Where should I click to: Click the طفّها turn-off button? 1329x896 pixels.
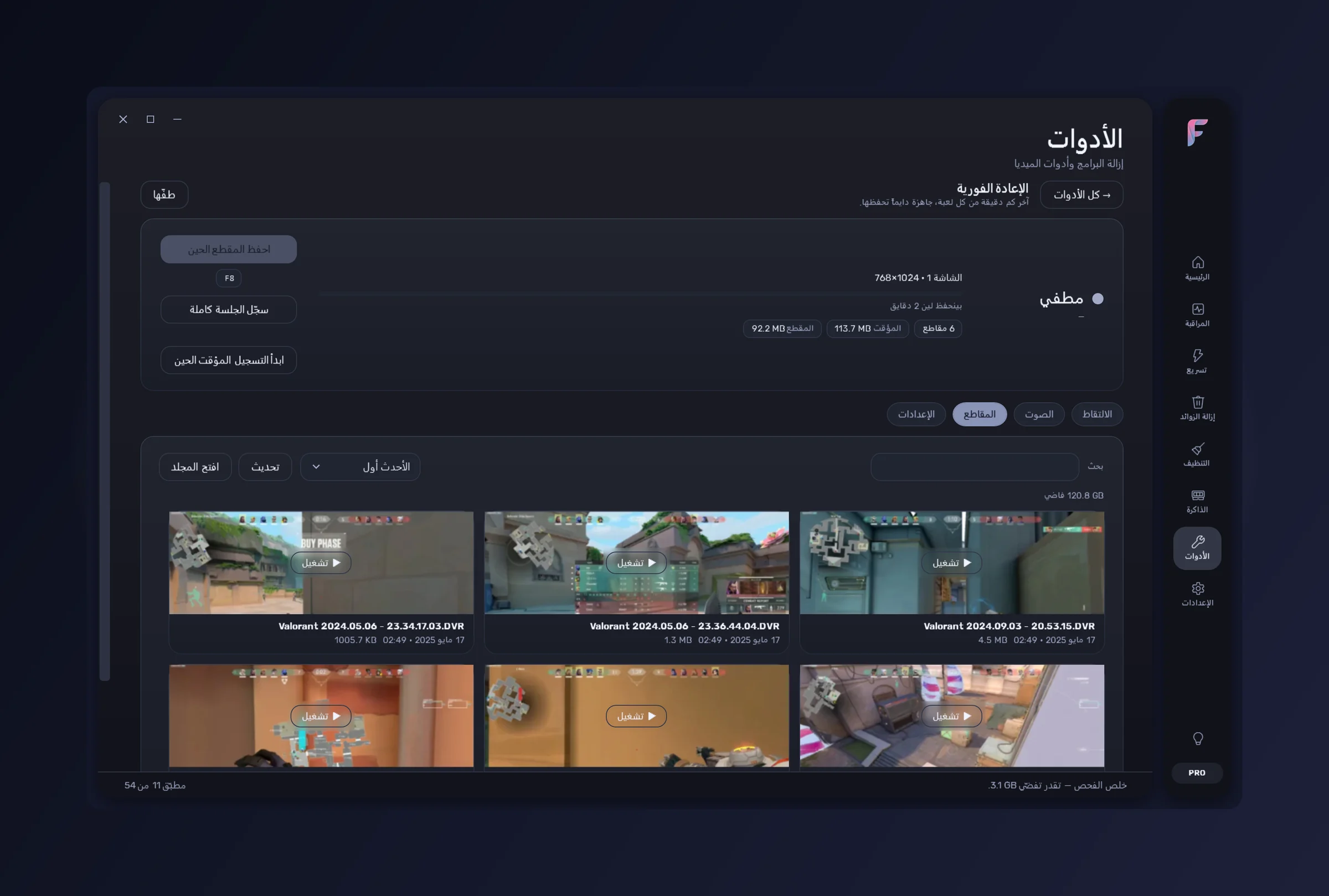click(164, 195)
